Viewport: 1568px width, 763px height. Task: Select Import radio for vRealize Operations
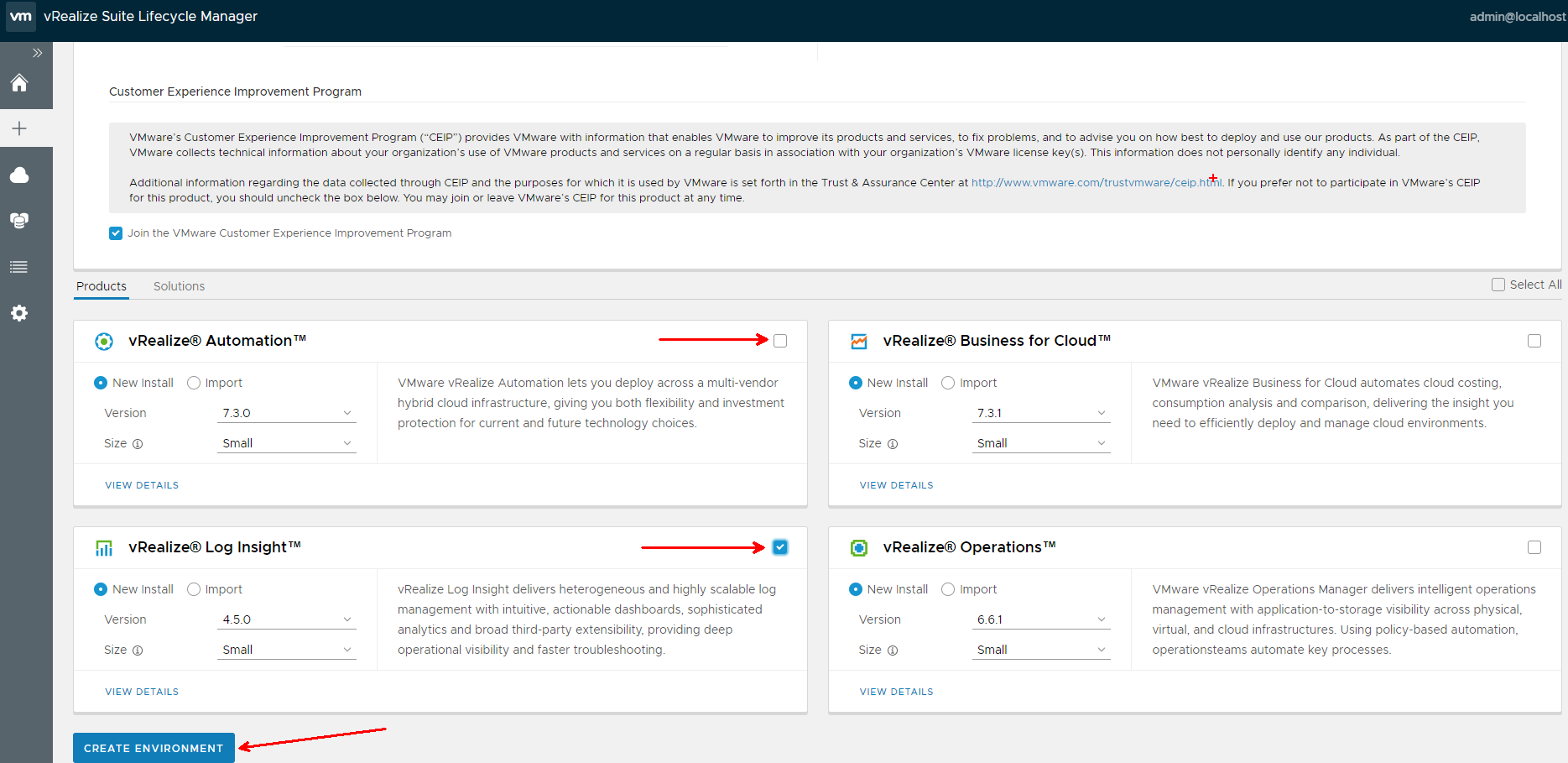[x=948, y=589]
